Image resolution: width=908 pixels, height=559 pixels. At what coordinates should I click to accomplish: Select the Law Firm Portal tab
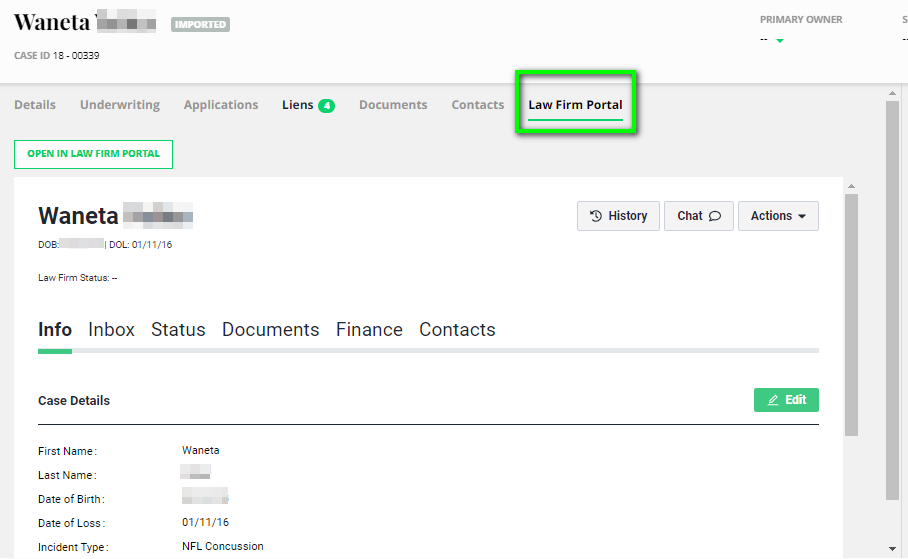[575, 105]
